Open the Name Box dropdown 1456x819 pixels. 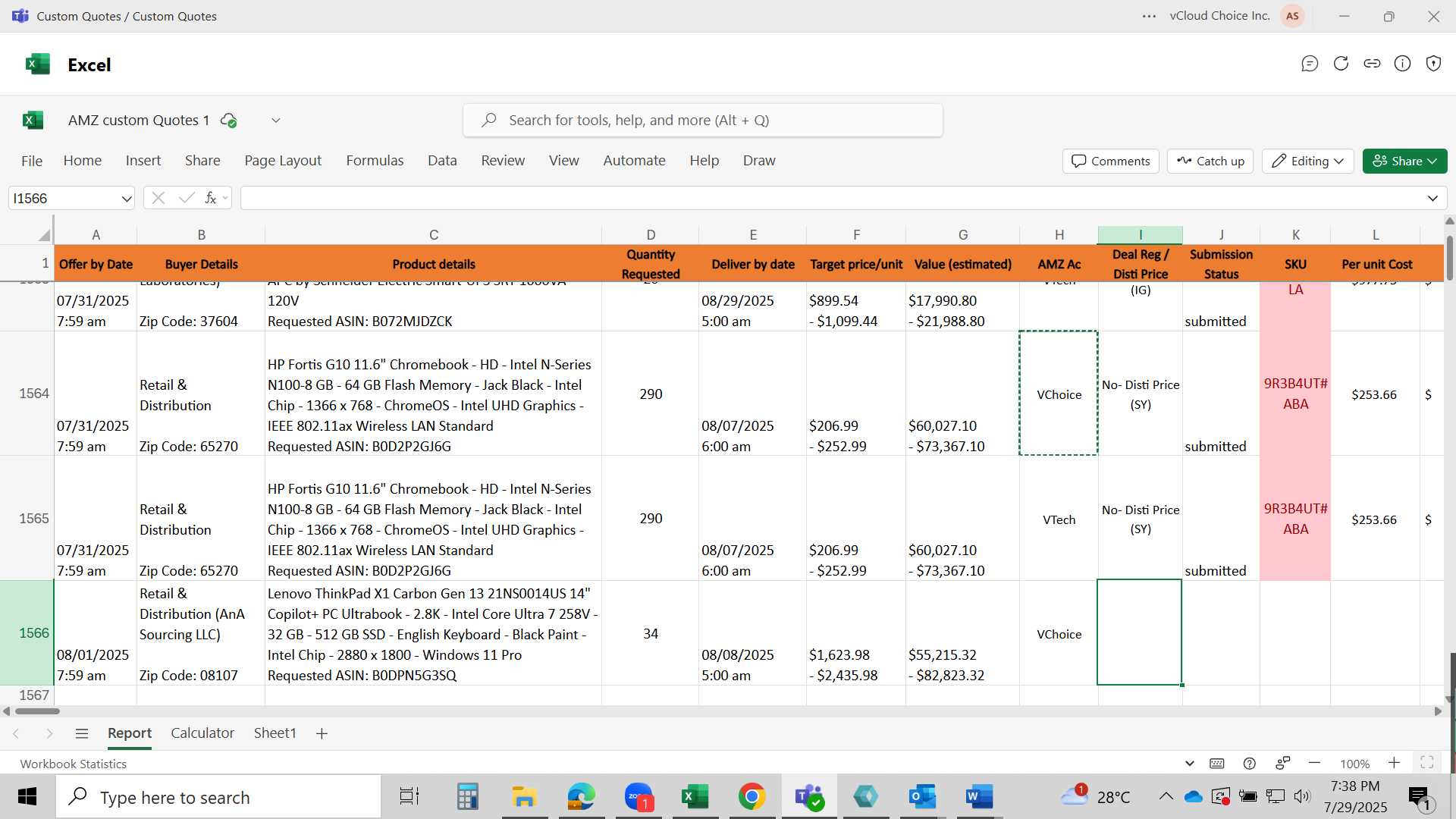(x=126, y=199)
